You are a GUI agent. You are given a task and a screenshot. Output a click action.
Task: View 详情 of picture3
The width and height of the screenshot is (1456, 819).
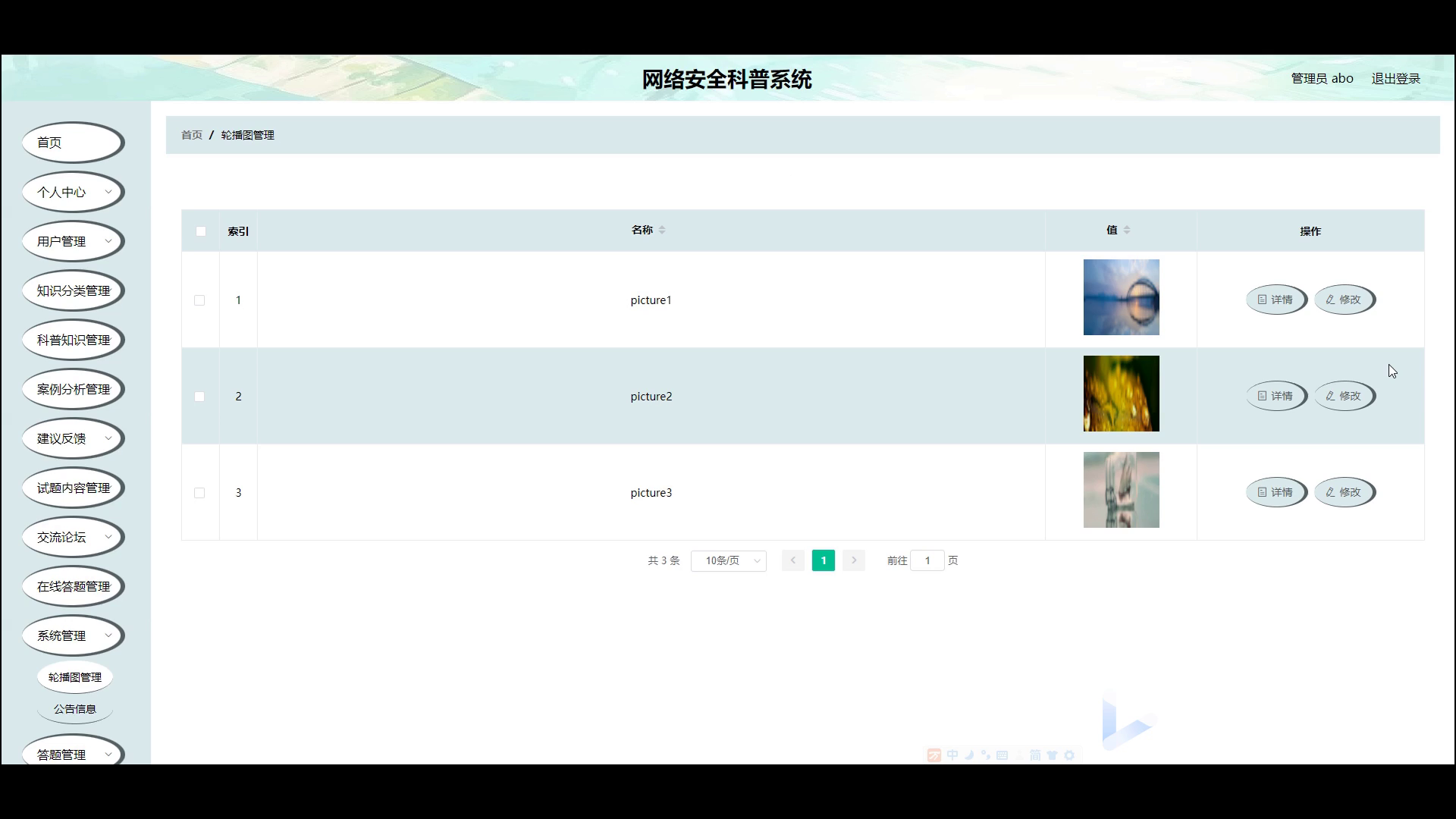pos(1276,492)
